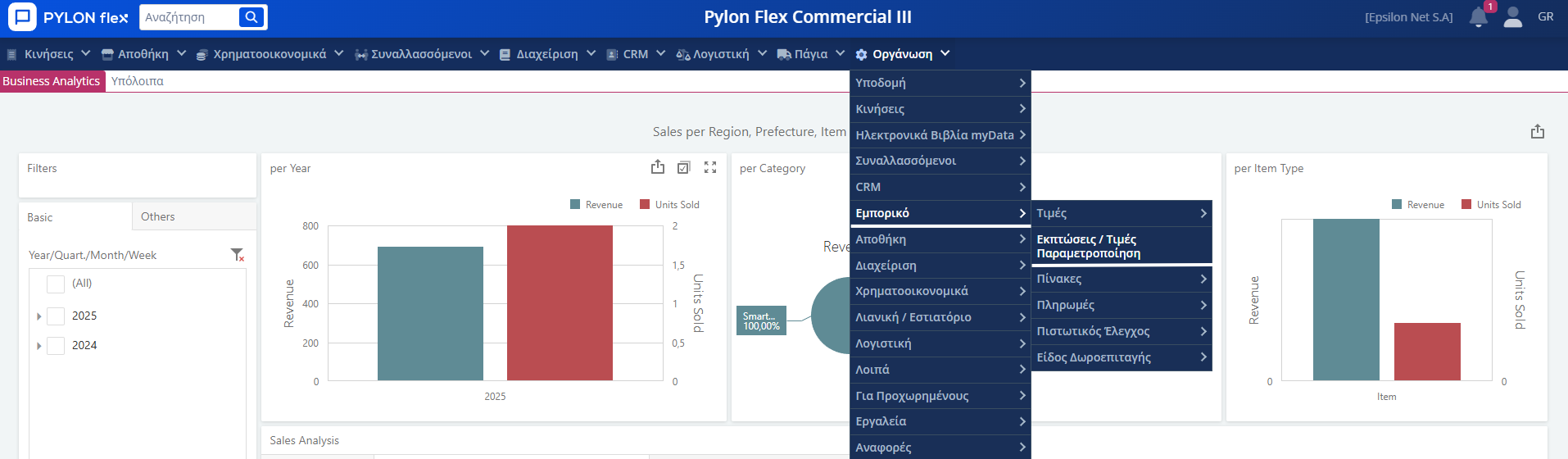Click the Αναζήτηση search field
Image resolution: width=1568 pixels, height=459 pixels.
pyautogui.click(x=190, y=17)
